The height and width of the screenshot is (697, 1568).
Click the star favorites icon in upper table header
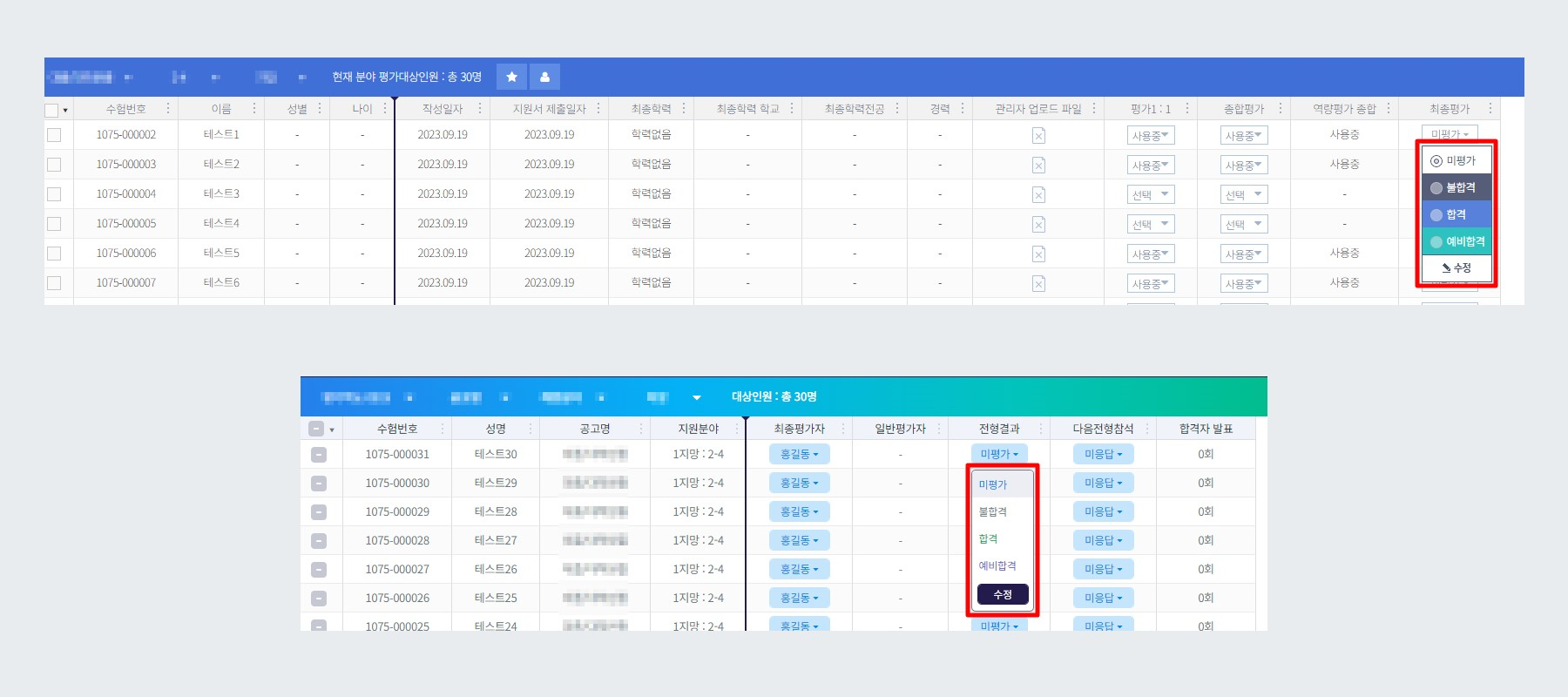tap(512, 77)
